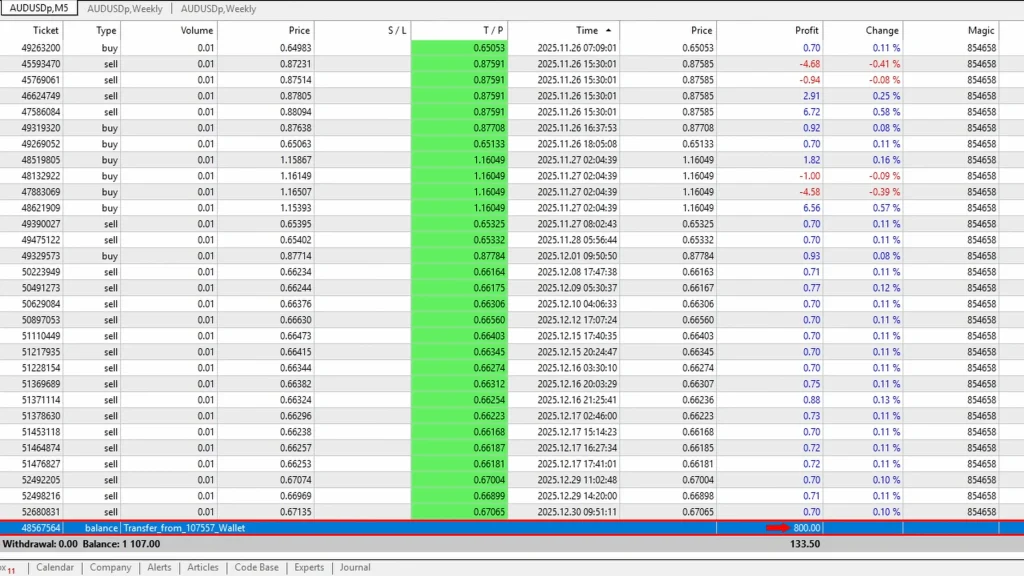Switch to the AUDUSDp,M5 chart tab
The image size is (1024, 576).
point(39,8)
